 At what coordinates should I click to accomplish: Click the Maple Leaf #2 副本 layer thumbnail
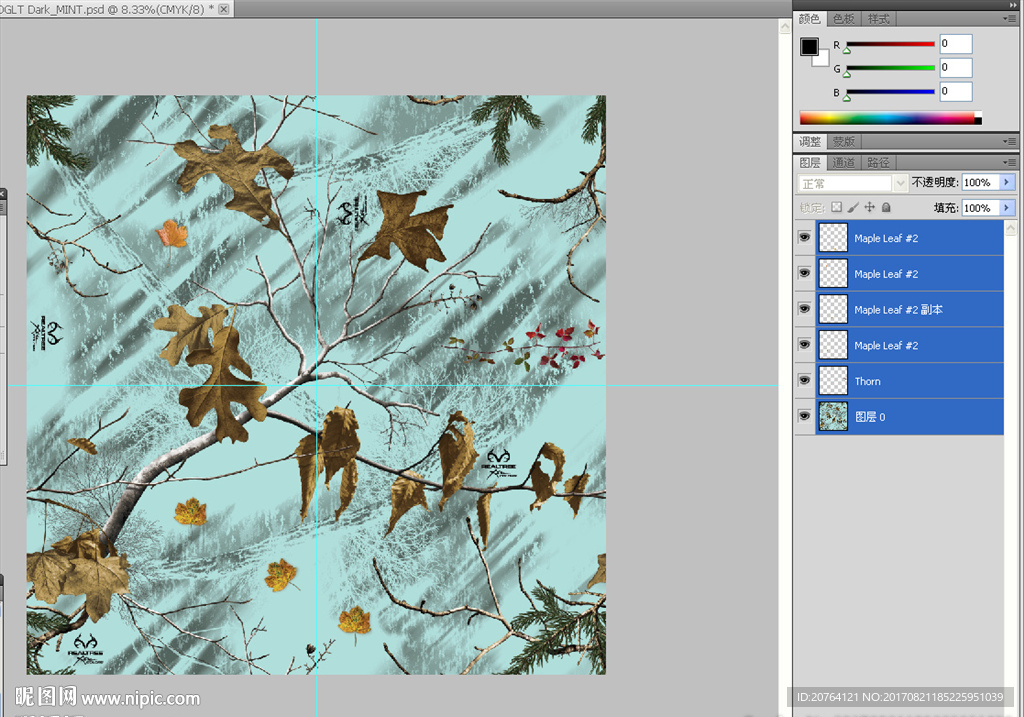pyautogui.click(x=833, y=309)
